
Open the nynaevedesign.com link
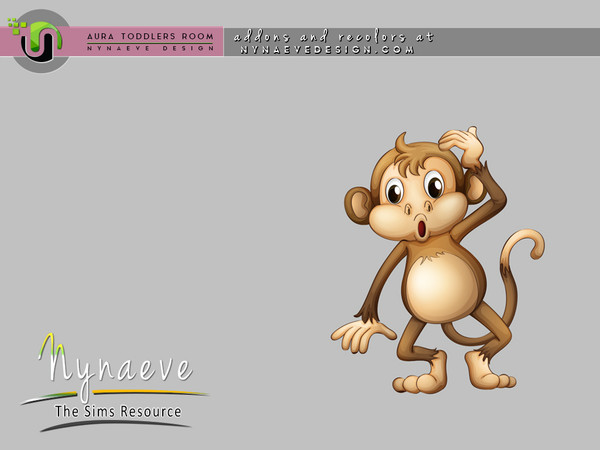coord(328,50)
